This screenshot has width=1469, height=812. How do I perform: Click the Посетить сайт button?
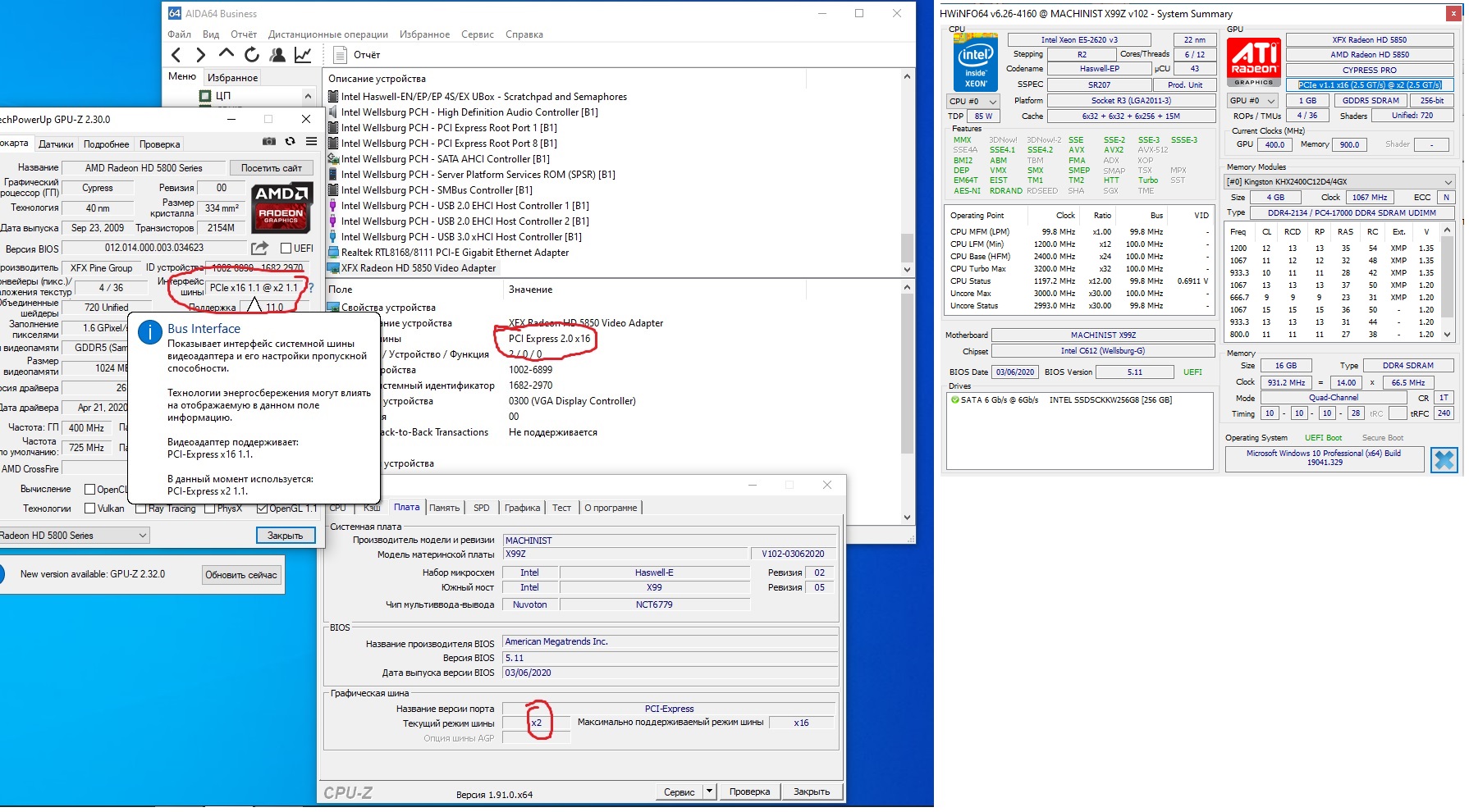pos(272,168)
